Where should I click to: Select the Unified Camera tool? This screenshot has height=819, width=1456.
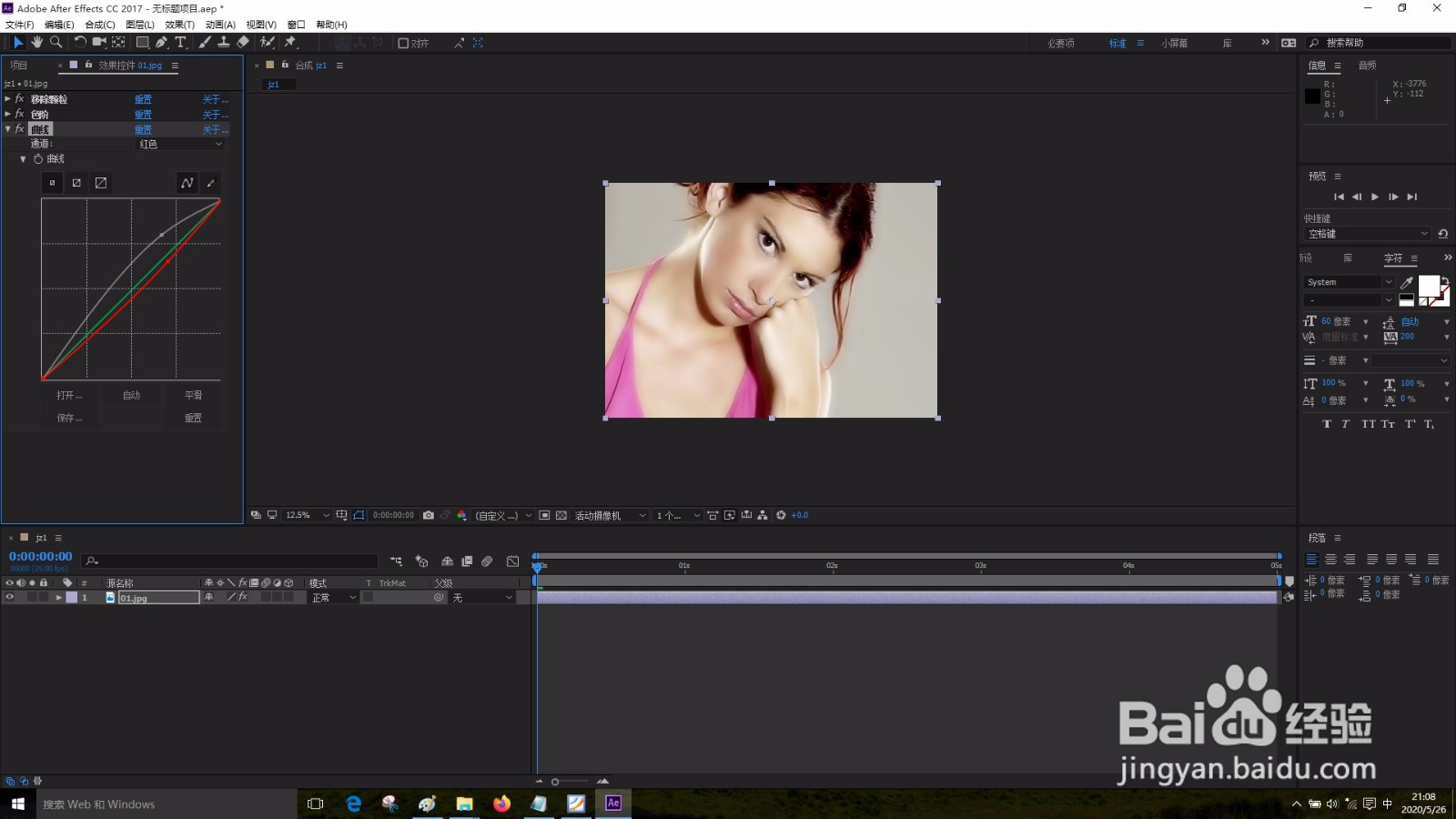99,43
